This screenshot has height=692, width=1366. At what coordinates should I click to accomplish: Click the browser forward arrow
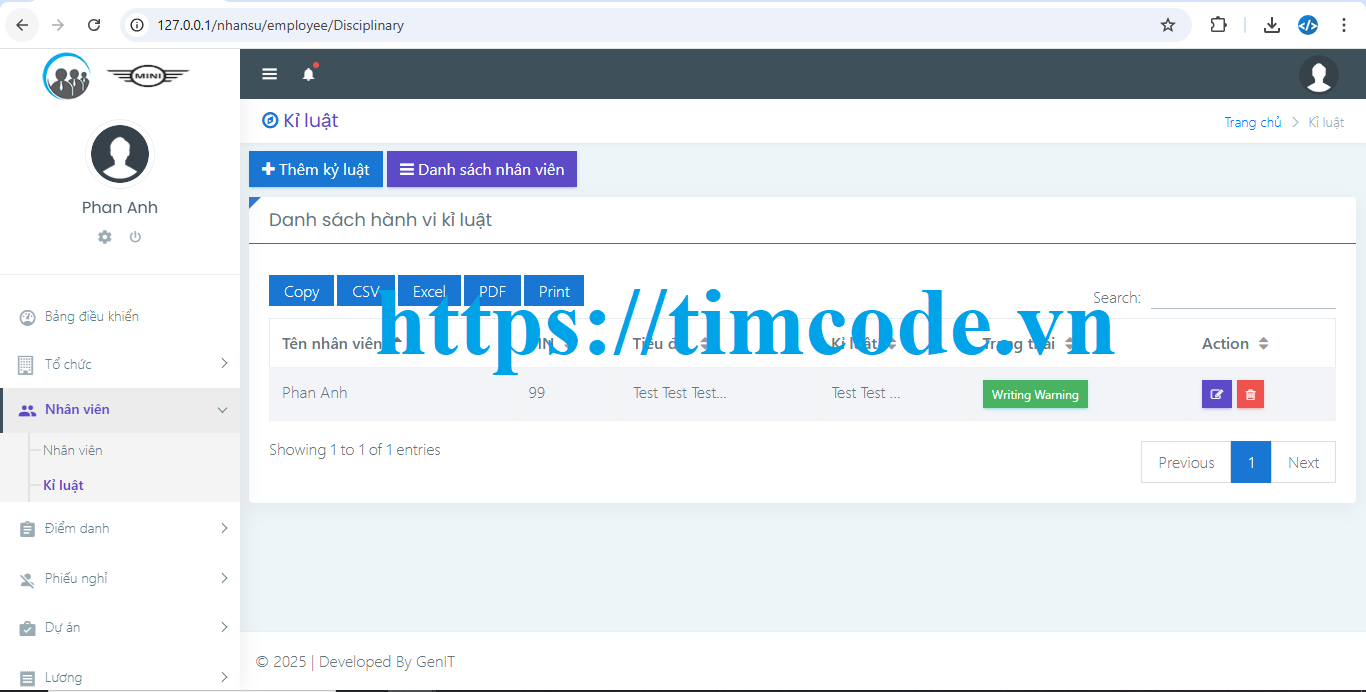tap(58, 25)
